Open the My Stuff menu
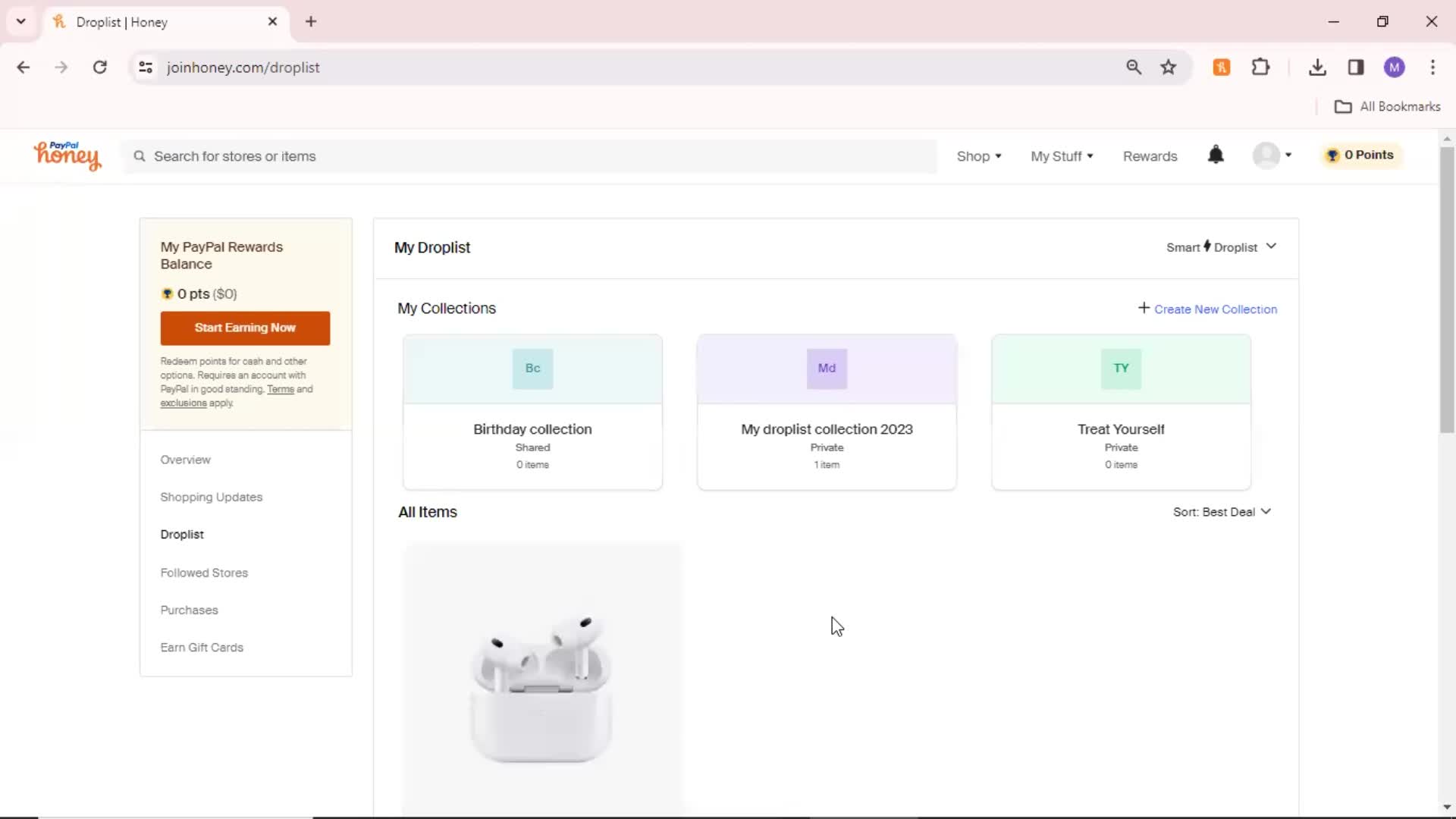 1061,156
